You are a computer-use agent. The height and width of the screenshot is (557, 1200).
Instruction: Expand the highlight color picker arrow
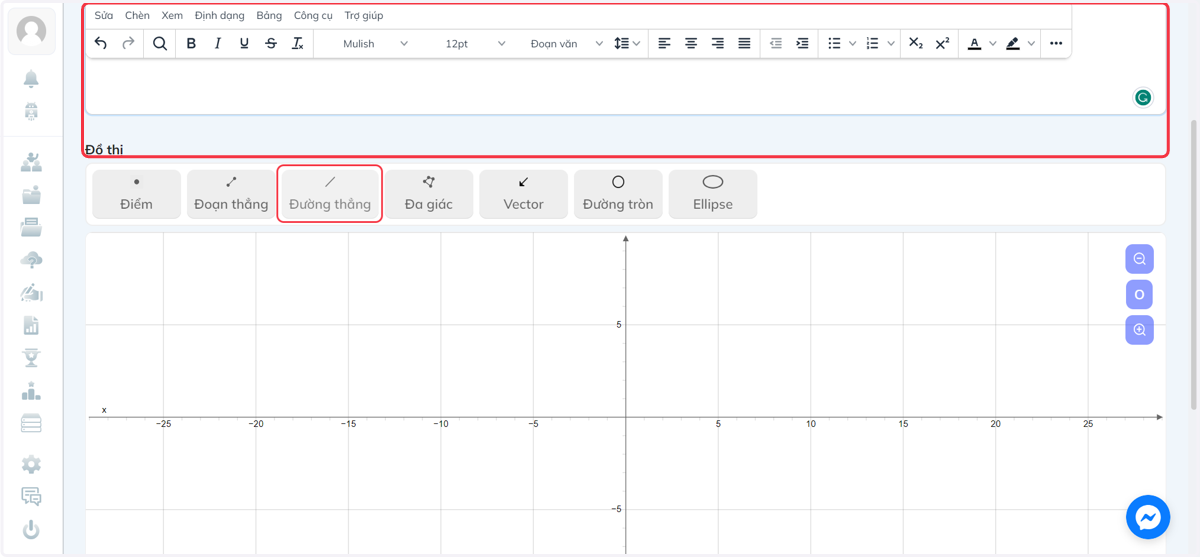(x=1031, y=43)
